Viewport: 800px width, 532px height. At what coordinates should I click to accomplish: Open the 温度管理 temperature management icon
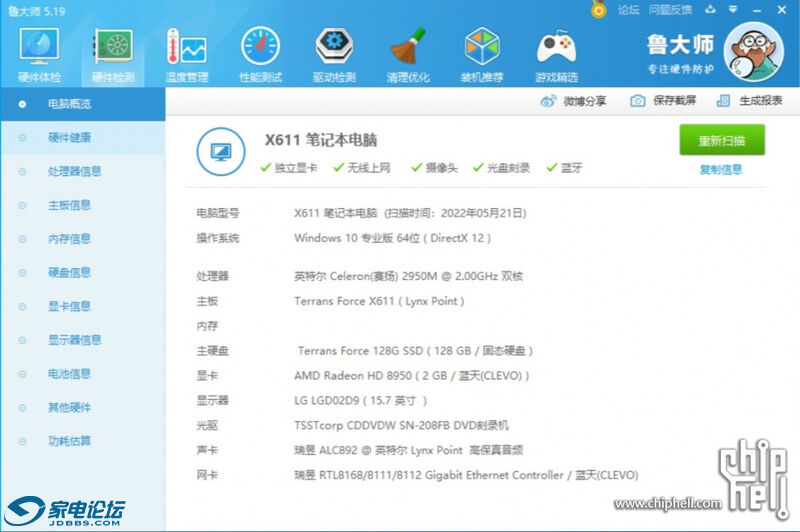coord(186,47)
